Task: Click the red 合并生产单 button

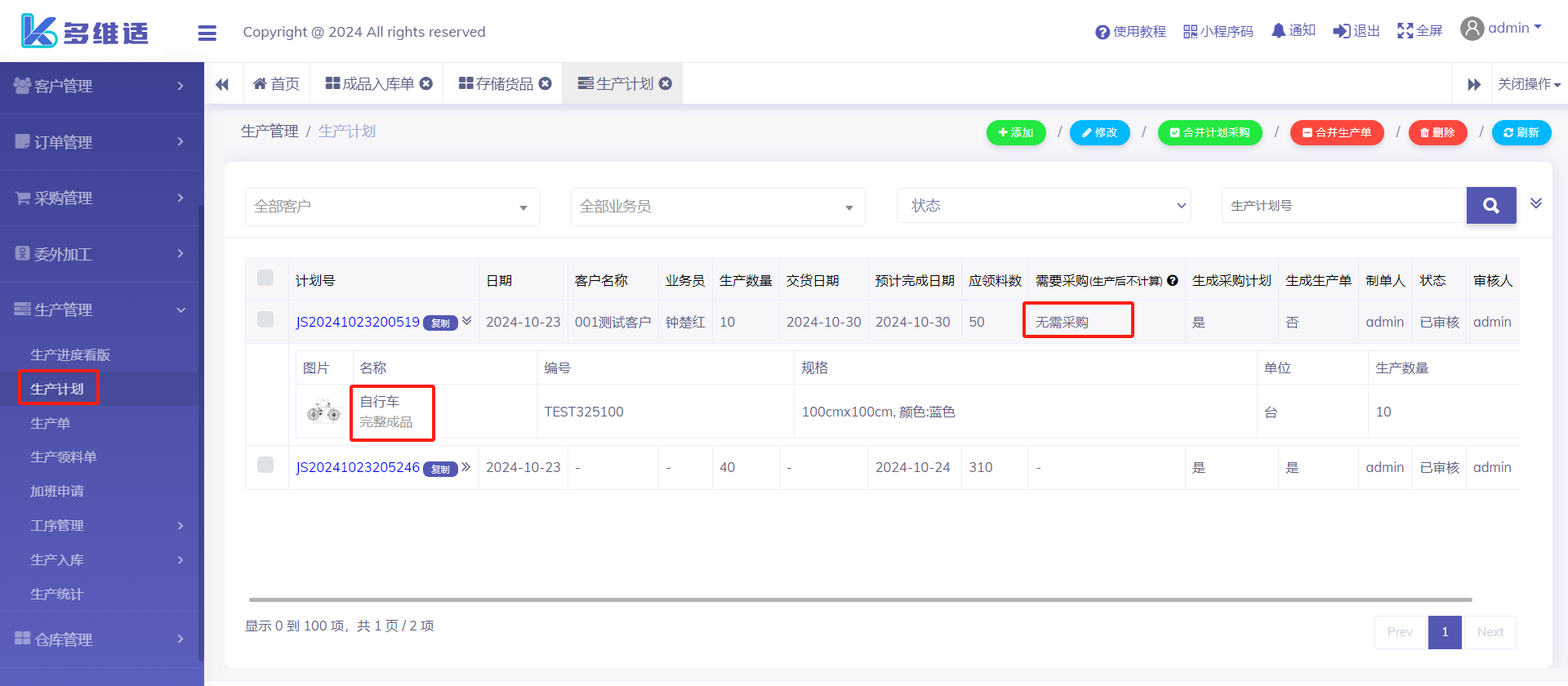Action: click(x=1336, y=132)
